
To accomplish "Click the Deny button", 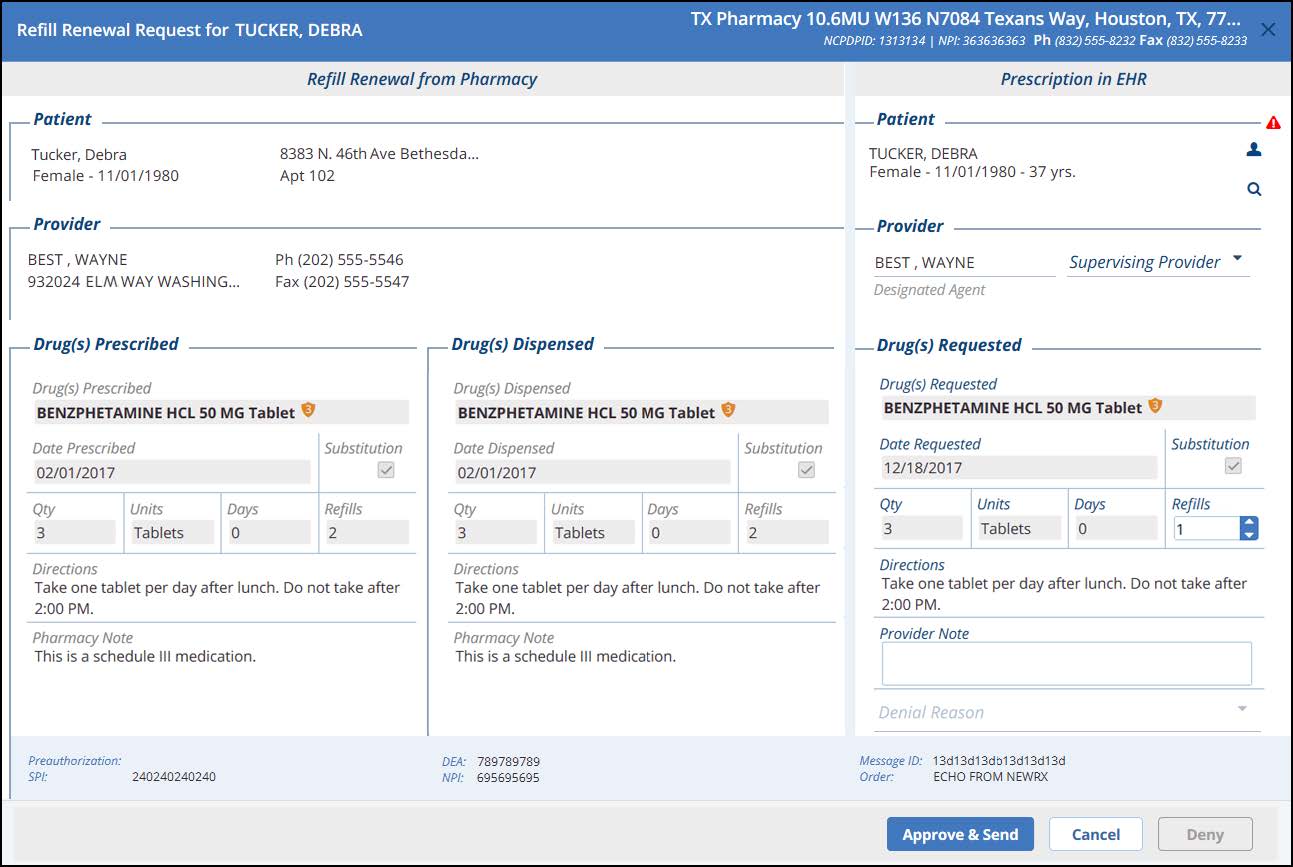I will [x=1204, y=834].
